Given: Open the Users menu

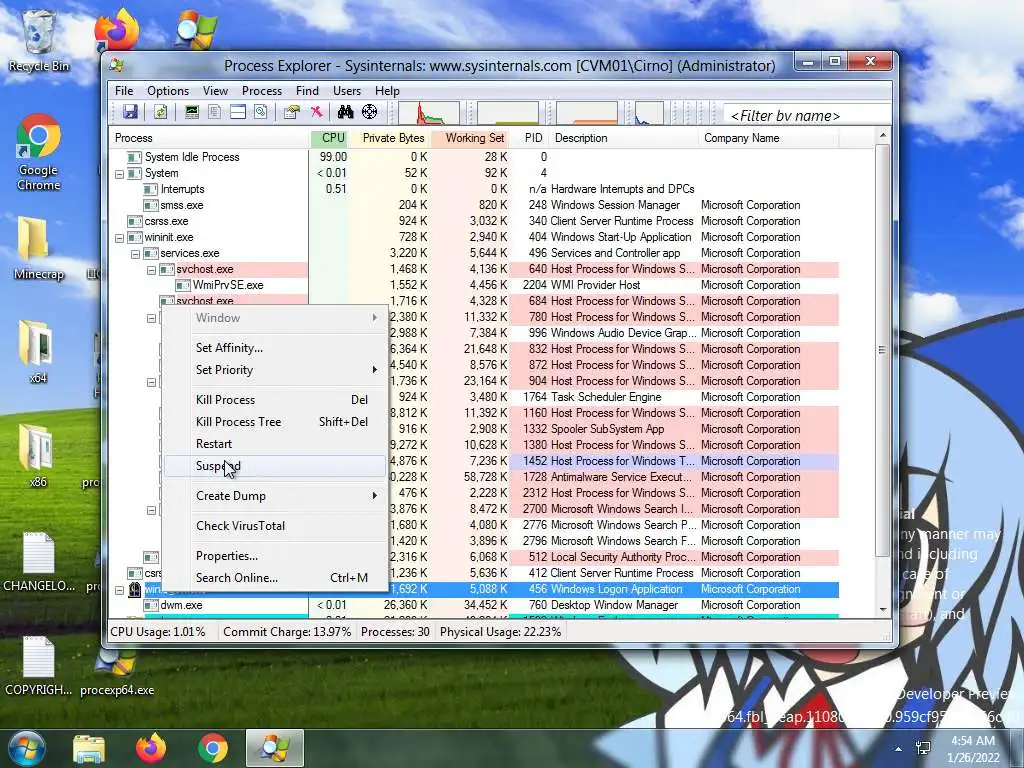Looking at the screenshot, I should pyautogui.click(x=347, y=91).
